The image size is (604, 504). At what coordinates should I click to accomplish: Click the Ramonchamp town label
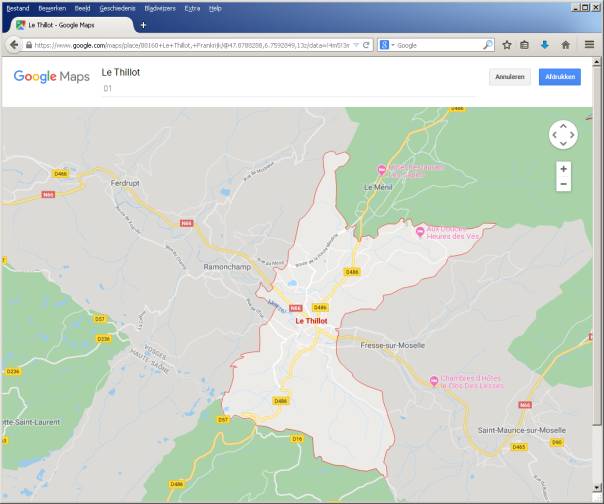pyautogui.click(x=227, y=267)
